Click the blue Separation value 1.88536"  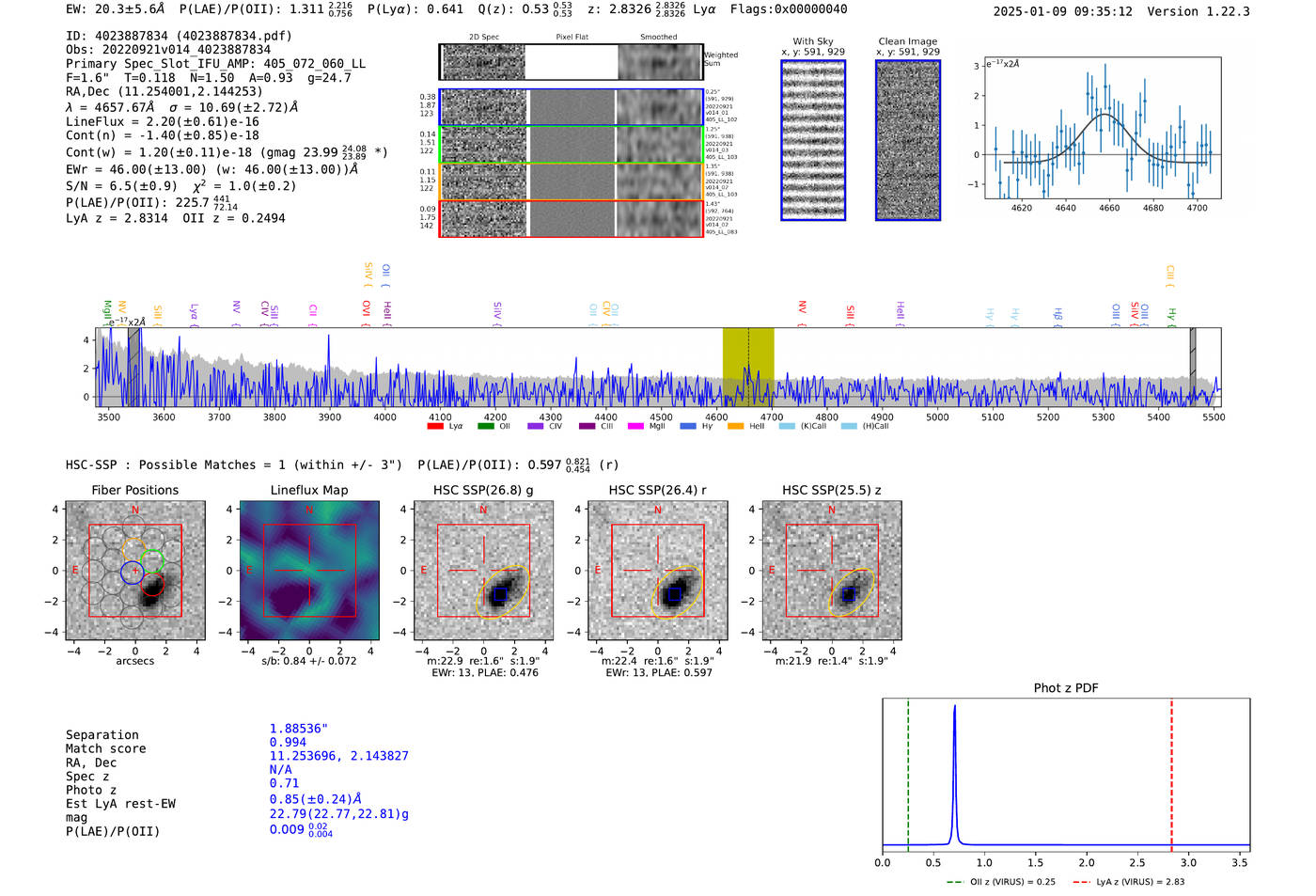click(x=298, y=729)
